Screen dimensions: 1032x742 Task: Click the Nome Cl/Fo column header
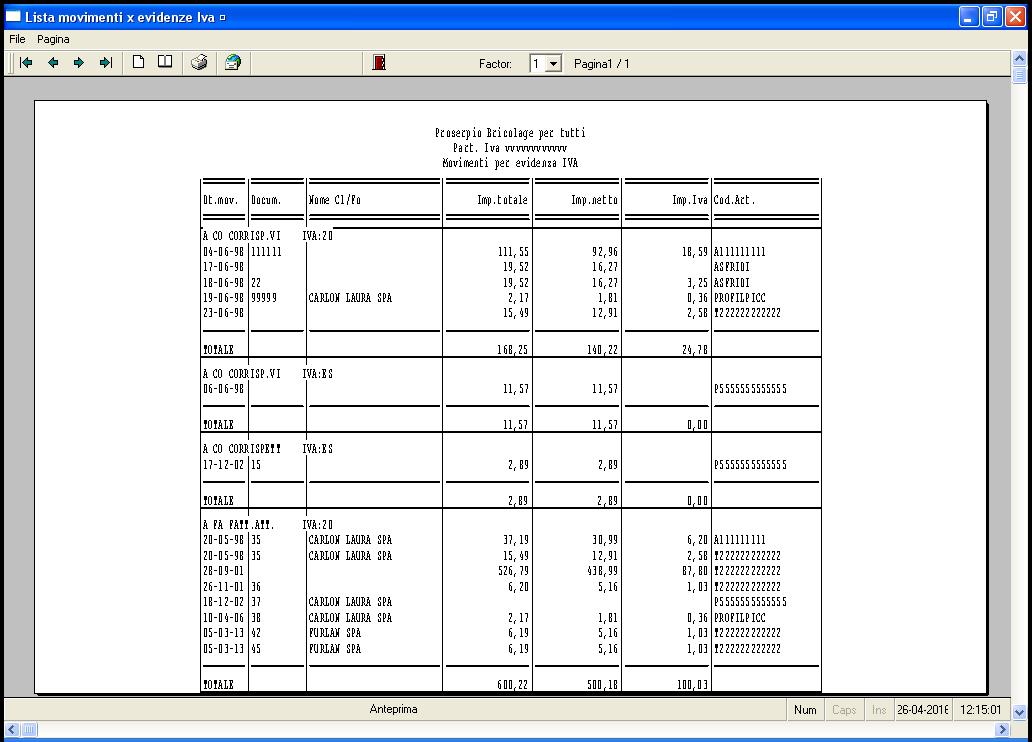[x=334, y=199]
